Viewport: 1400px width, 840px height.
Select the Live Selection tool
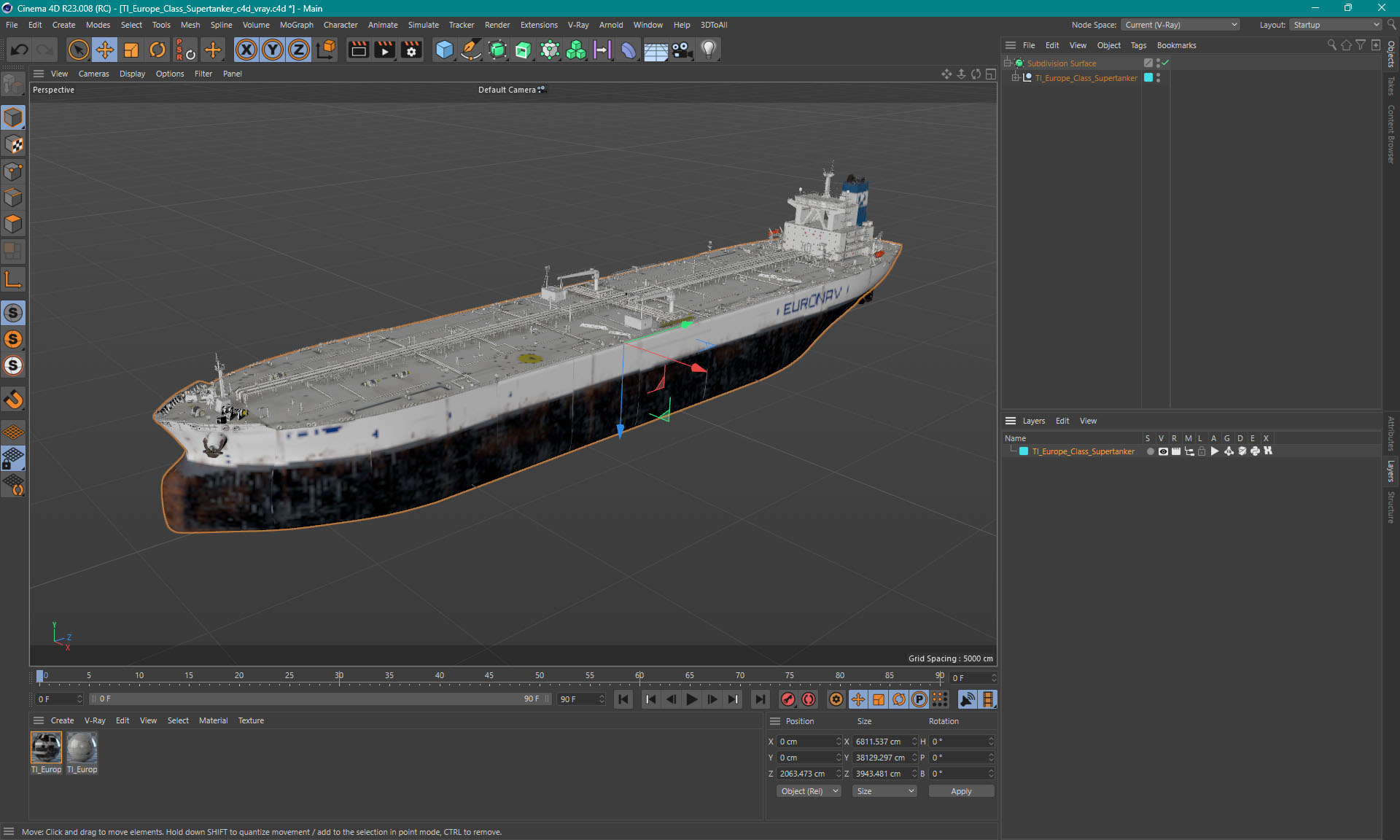coord(78,50)
